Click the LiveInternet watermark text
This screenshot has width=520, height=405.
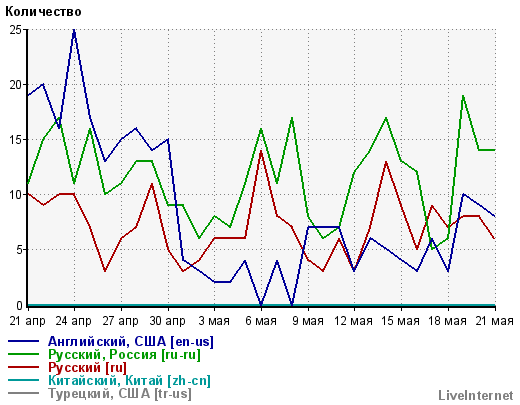476,395
